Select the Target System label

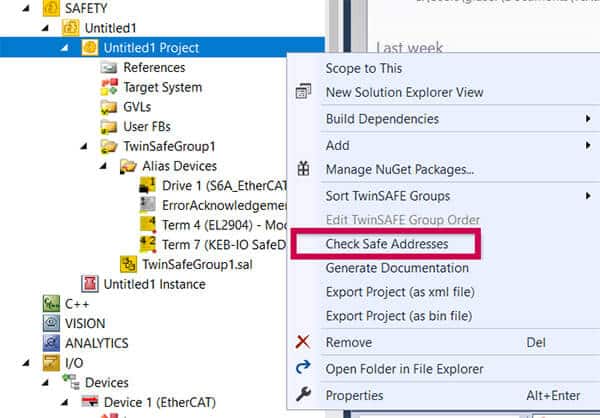[x=163, y=88]
